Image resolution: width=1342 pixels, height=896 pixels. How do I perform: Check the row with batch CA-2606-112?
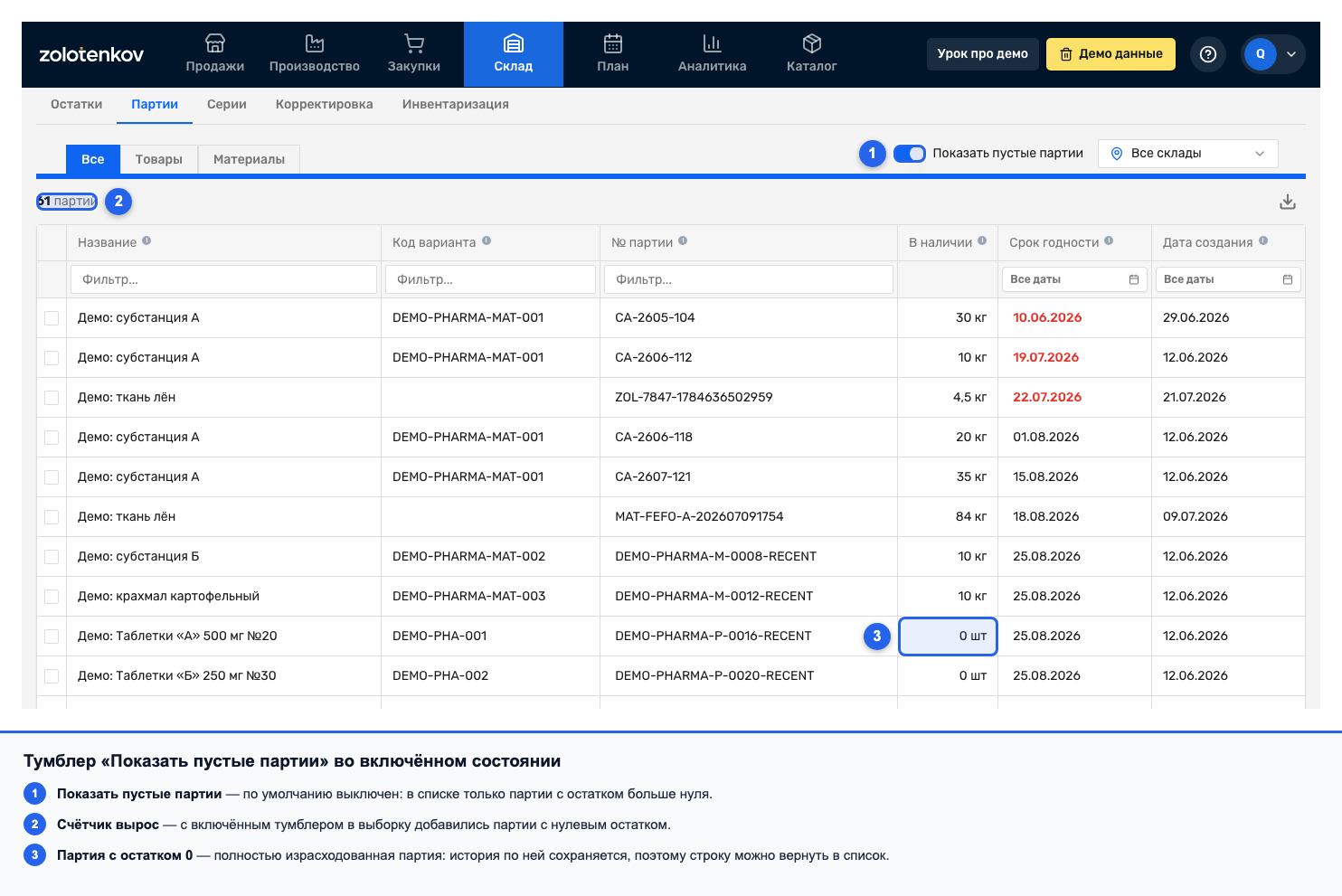click(x=52, y=358)
